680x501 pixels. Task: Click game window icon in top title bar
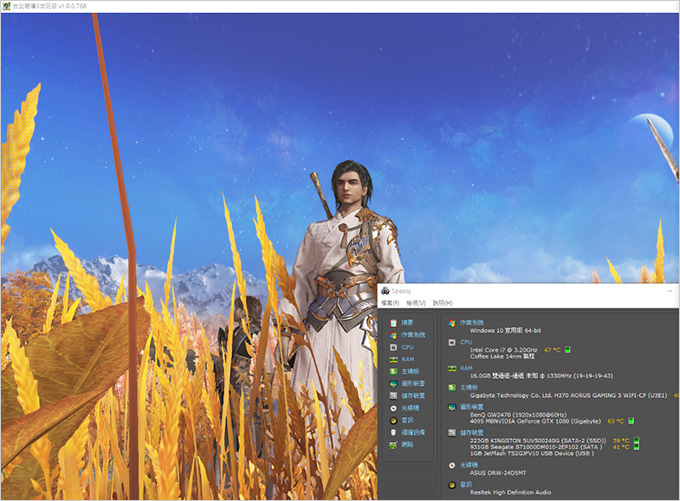click(x=6, y=6)
